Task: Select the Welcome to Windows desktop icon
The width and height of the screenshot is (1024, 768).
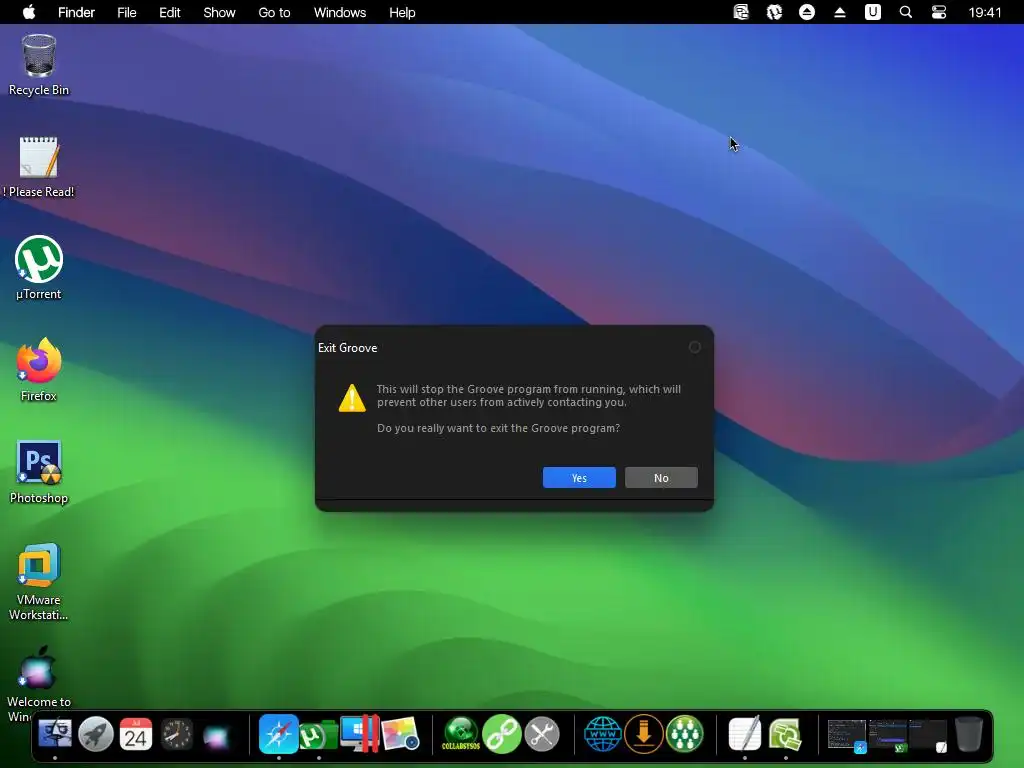Action: pos(39,683)
